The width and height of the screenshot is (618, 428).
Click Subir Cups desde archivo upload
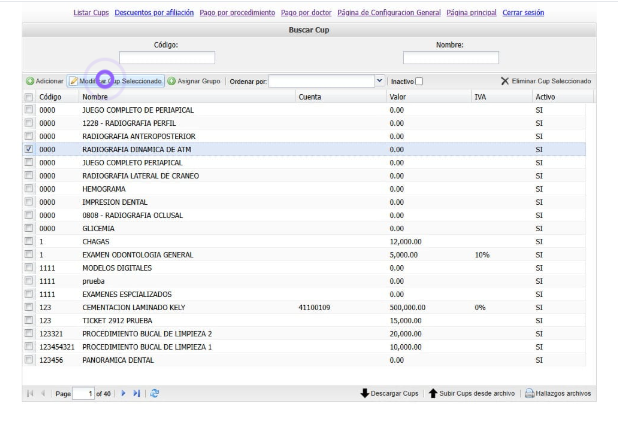point(433,394)
